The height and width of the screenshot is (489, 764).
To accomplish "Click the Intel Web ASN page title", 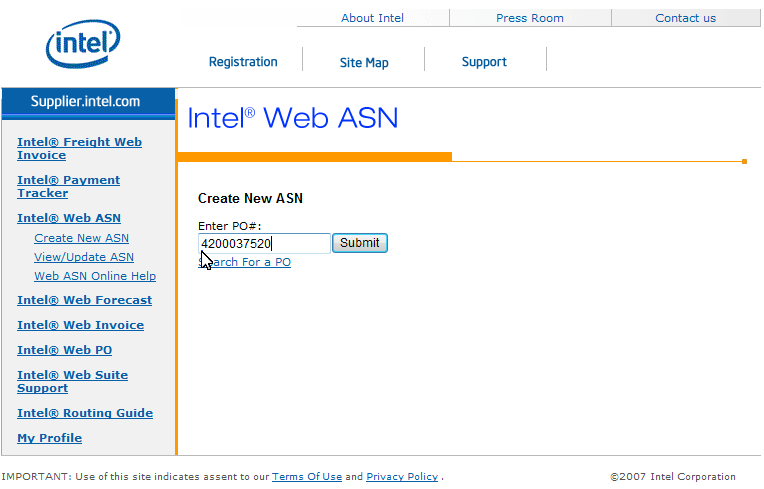I will click(x=293, y=118).
